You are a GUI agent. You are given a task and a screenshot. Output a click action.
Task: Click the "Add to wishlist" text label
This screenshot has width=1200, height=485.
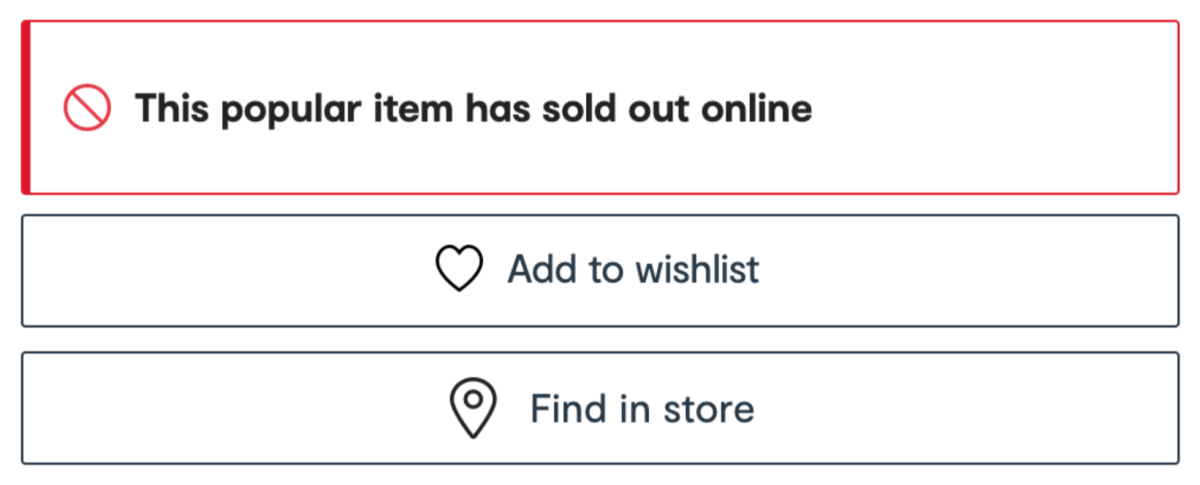[633, 269]
